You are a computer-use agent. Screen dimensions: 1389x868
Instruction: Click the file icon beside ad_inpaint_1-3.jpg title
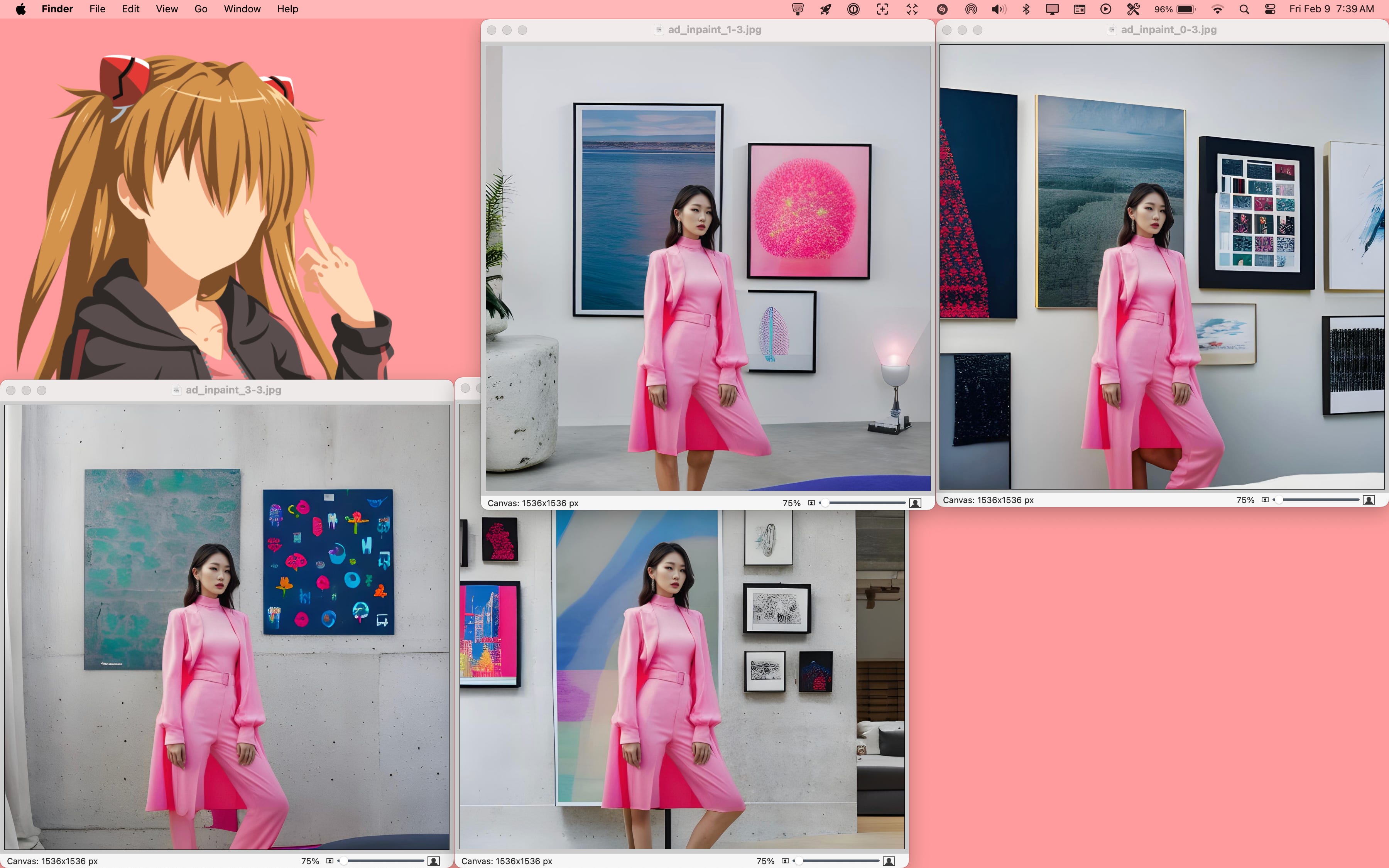pos(659,30)
